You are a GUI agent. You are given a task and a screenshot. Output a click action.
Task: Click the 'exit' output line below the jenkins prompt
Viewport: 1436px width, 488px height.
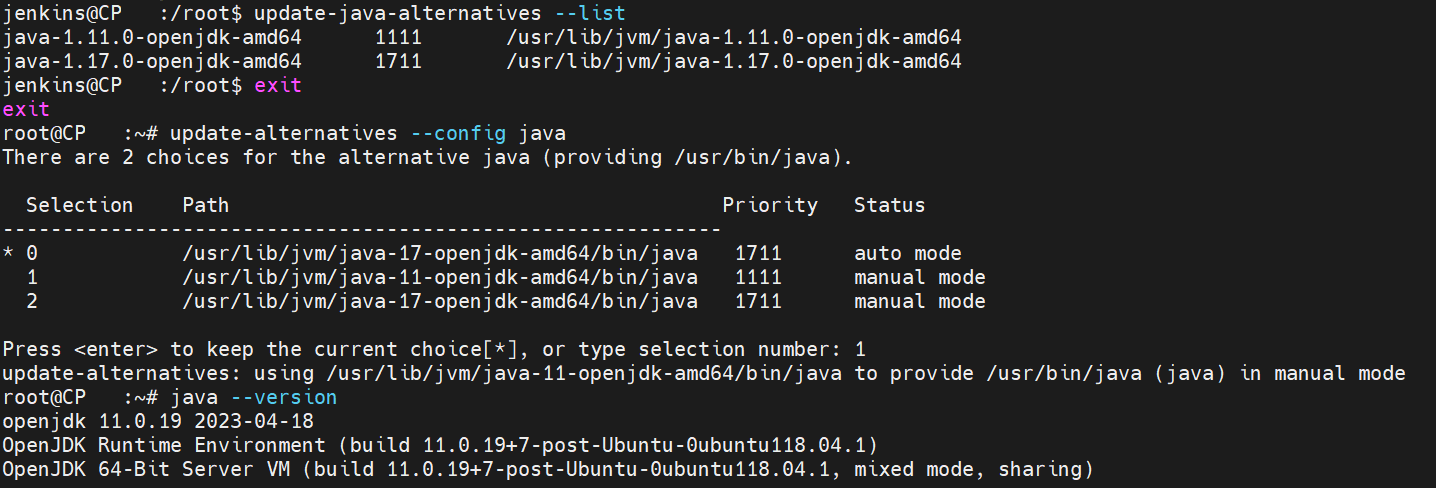coord(26,110)
